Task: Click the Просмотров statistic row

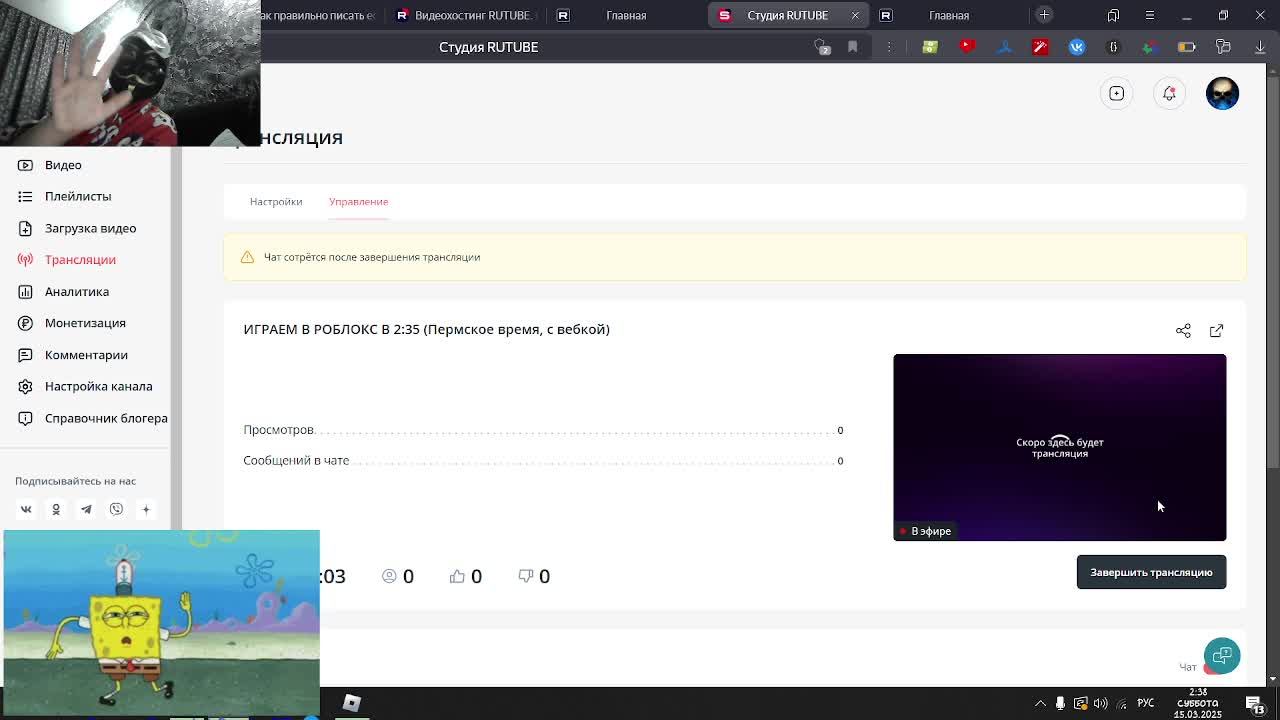Action: [x=543, y=430]
